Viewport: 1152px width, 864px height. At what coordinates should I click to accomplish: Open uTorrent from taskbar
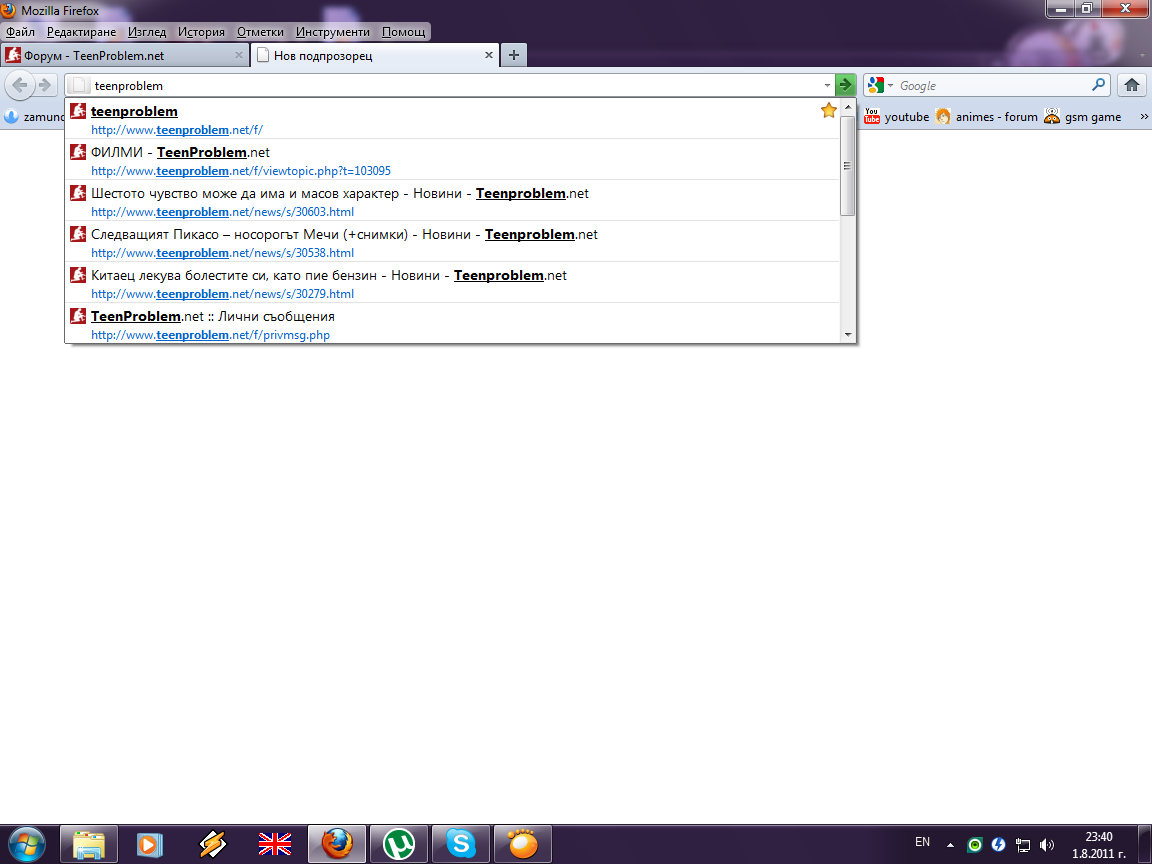tap(399, 844)
